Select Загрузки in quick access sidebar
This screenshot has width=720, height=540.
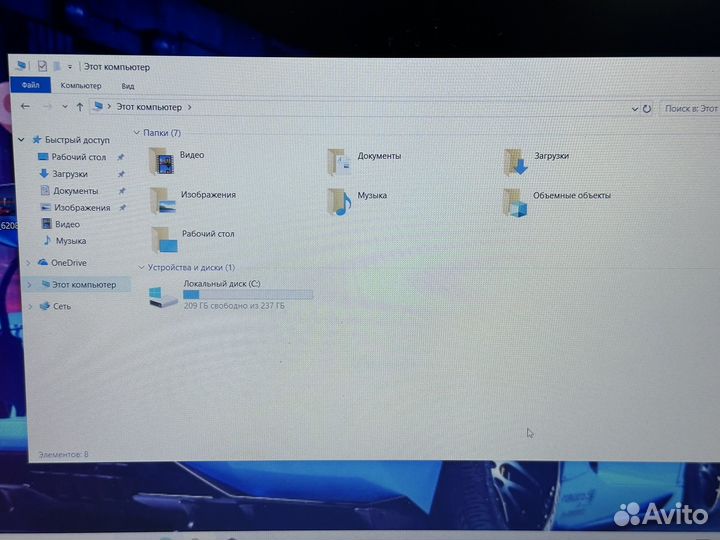click(x=70, y=174)
